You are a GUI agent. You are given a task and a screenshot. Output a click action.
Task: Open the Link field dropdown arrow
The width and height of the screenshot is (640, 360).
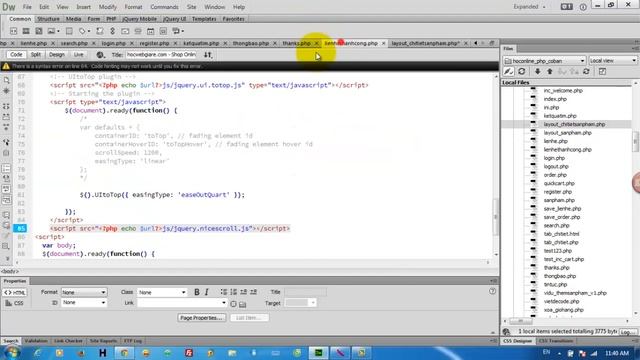224,303
